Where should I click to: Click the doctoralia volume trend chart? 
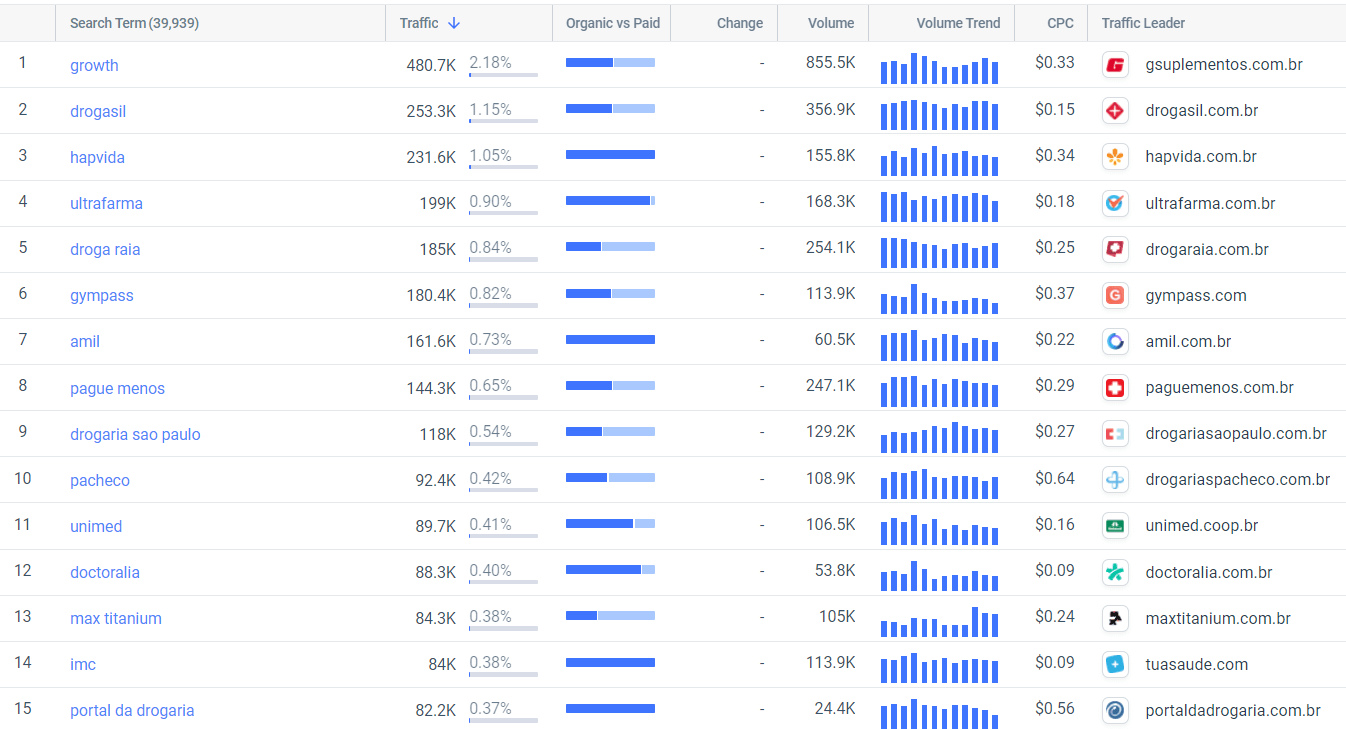click(x=939, y=575)
